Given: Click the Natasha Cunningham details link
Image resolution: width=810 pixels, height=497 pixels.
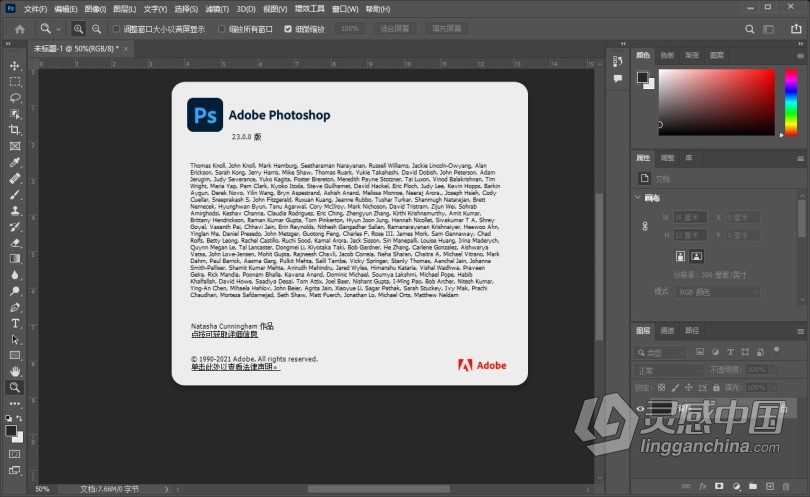Looking at the screenshot, I should click(x=224, y=334).
